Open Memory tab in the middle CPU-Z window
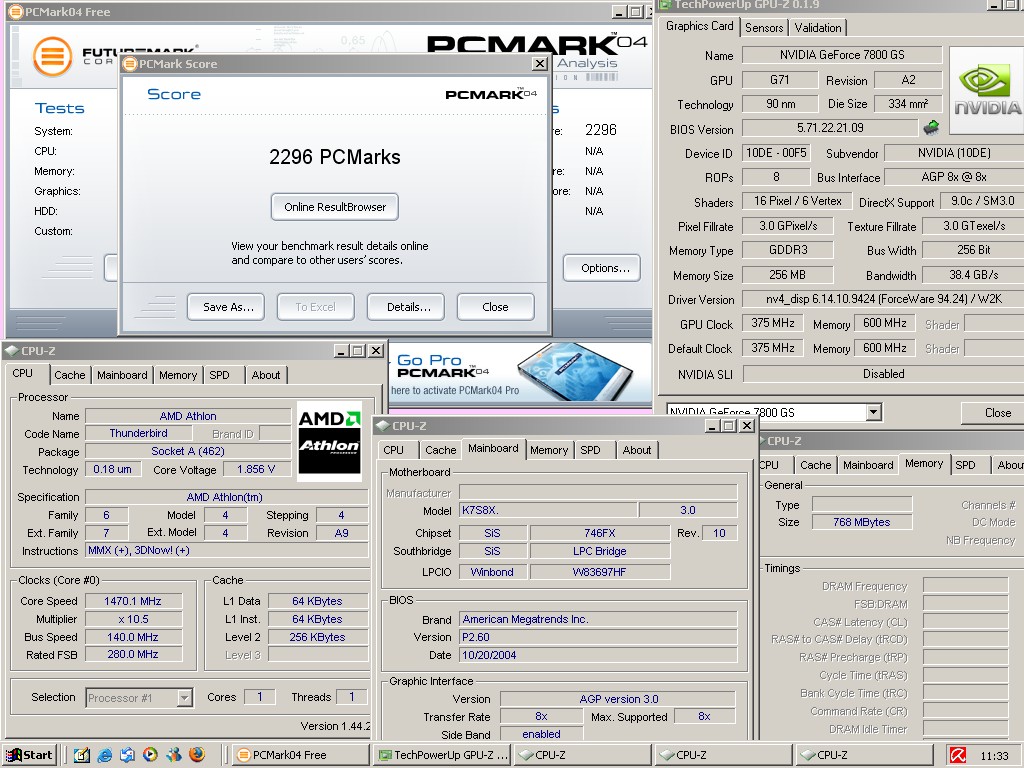The image size is (1024, 768). [549, 450]
